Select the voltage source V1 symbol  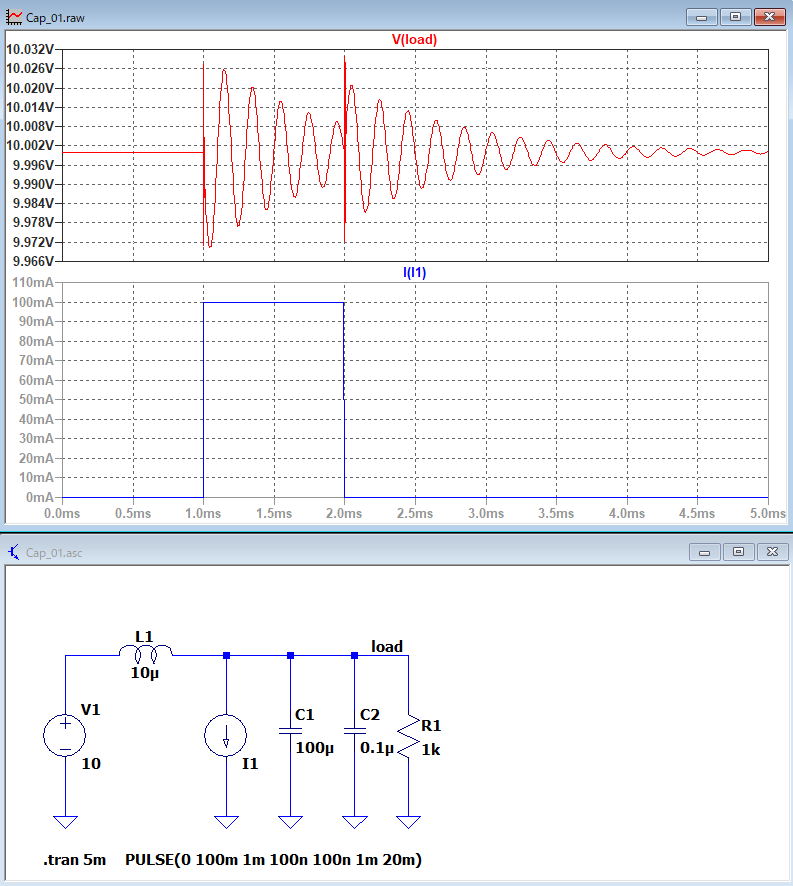[65, 736]
